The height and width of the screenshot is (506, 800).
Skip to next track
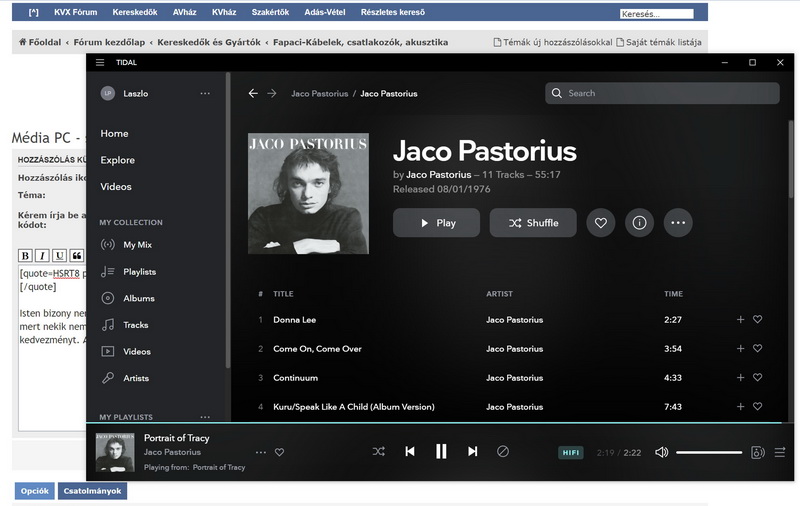pyautogui.click(x=472, y=451)
